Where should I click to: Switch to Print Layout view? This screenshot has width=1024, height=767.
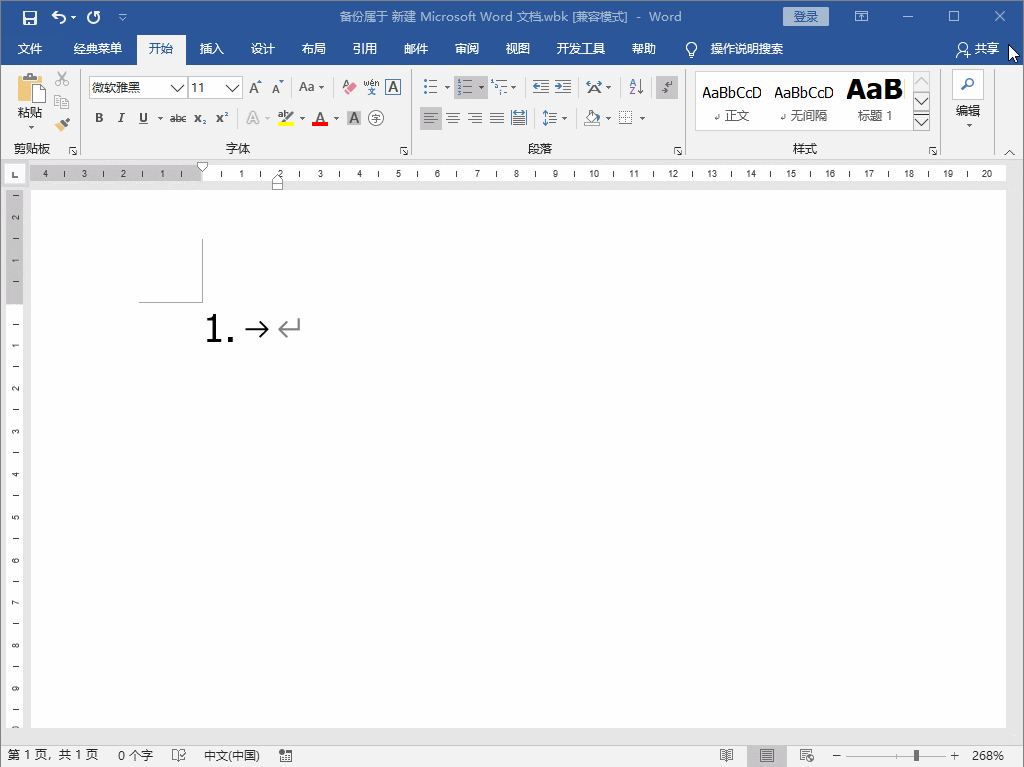pos(767,756)
